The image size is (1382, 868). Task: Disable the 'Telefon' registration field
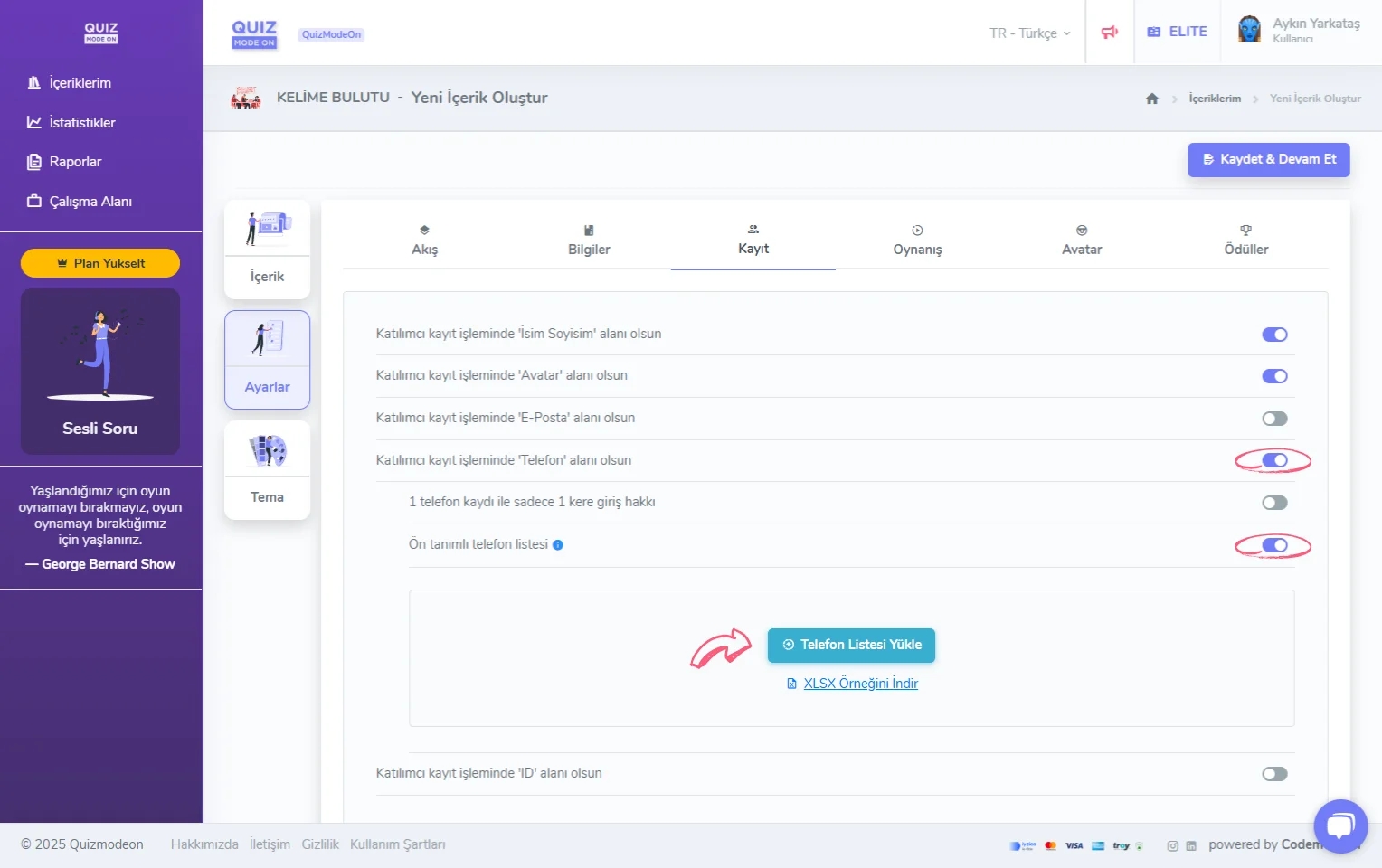[x=1274, y=460]
